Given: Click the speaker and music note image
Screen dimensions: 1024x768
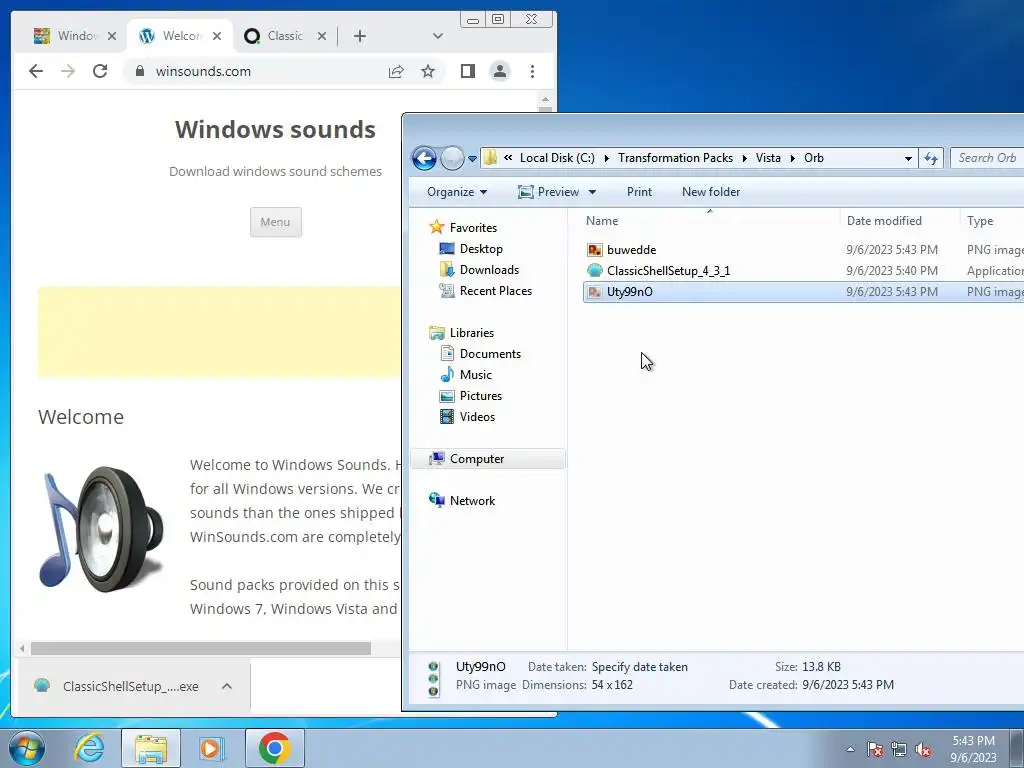Looking at the screenshot, I should click(x=101, y=528).
